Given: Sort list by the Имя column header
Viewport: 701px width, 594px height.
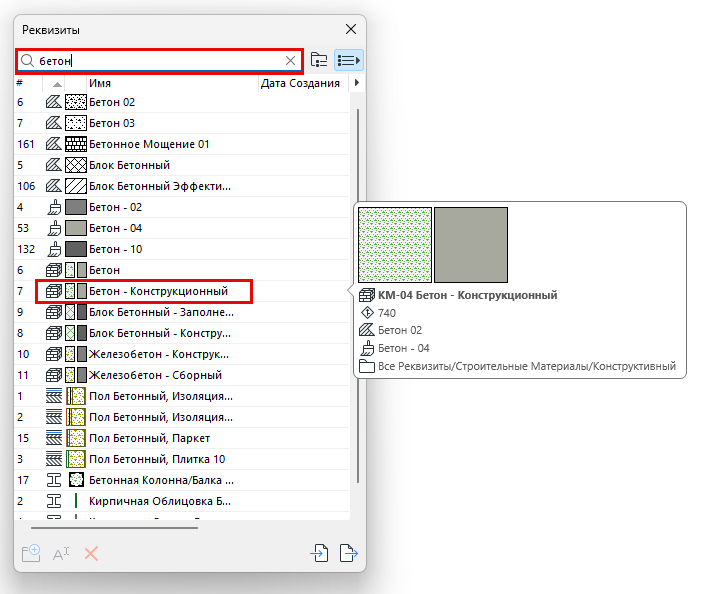Looking at the screenshot, I should [x=172, y=83].
